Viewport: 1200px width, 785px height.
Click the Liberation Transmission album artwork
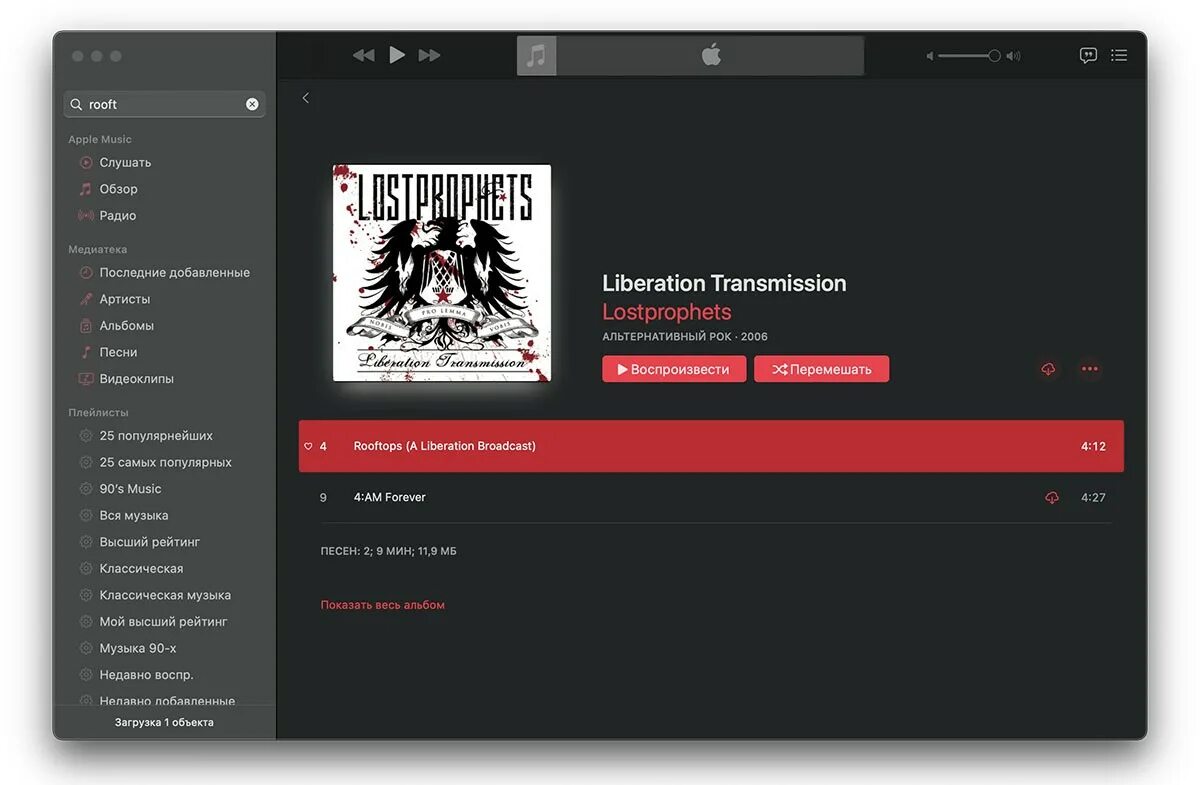pyautogui.click(x=442, y=273)
